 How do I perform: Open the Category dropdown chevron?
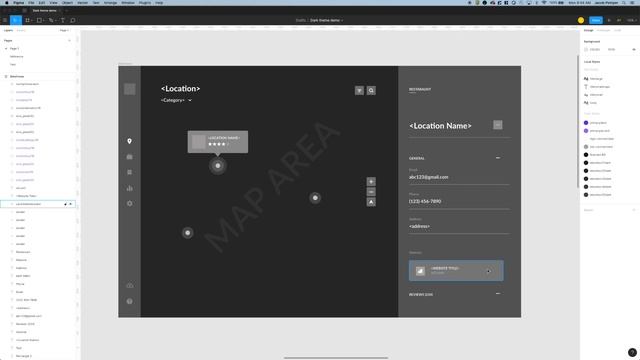point(190,100)
